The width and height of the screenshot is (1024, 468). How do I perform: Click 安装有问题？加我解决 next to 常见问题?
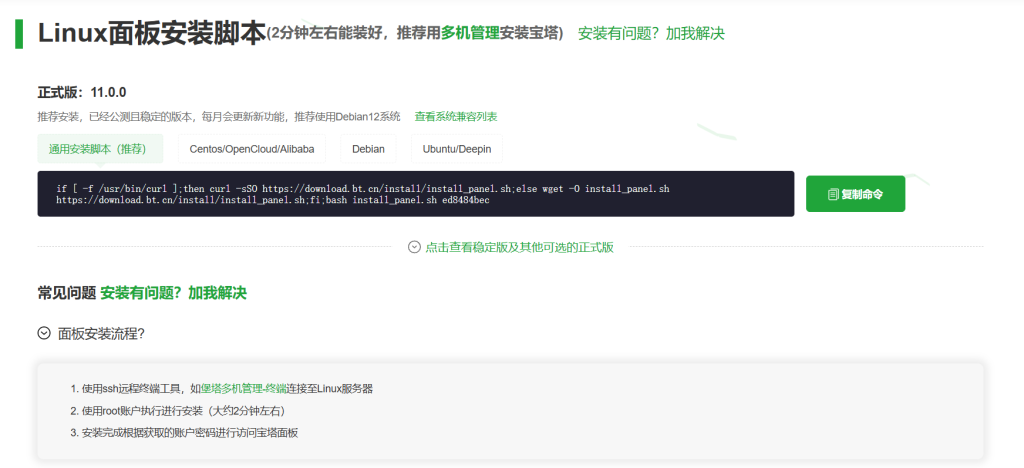[173, 293]
